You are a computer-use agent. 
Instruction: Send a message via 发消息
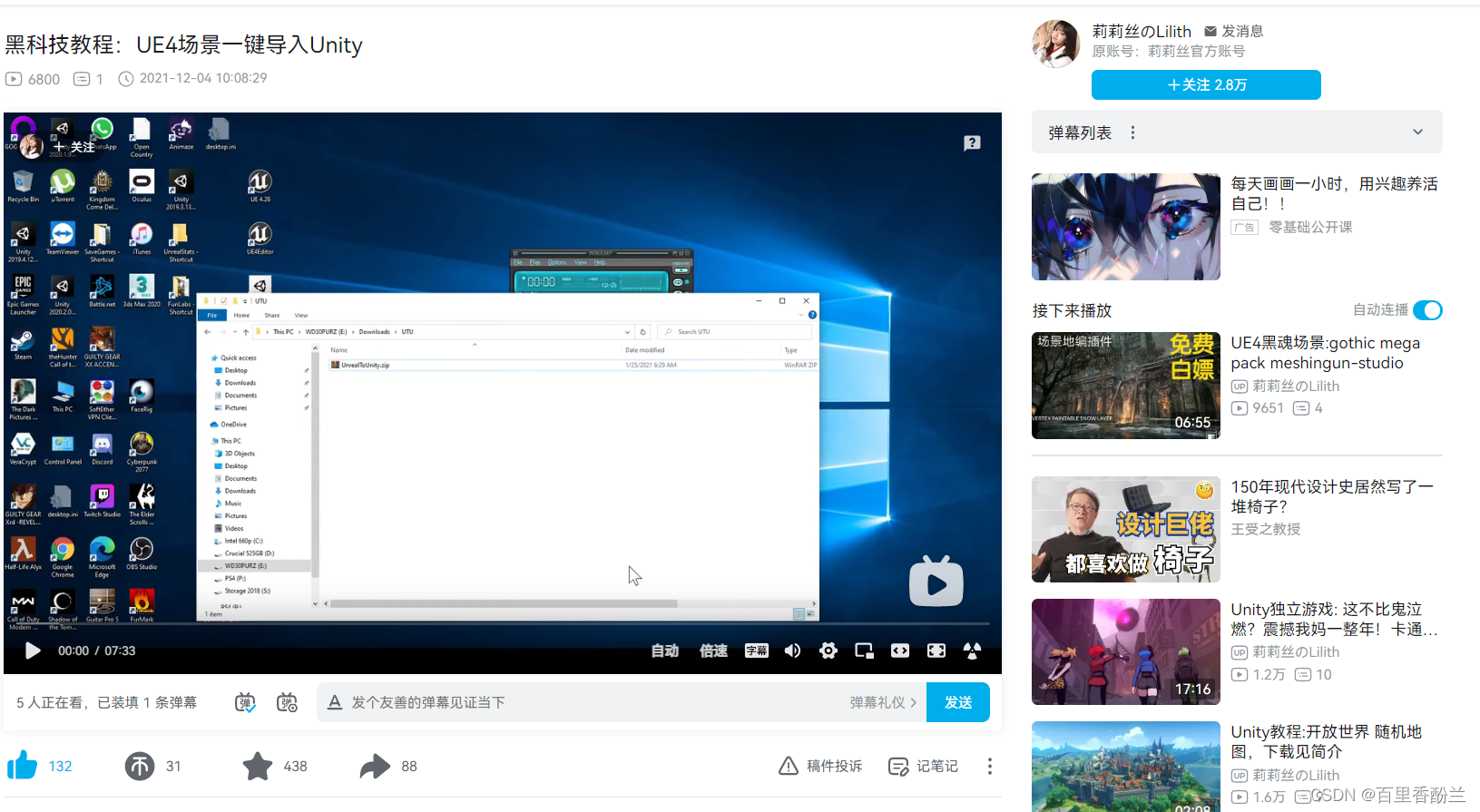click(1233, 31)
